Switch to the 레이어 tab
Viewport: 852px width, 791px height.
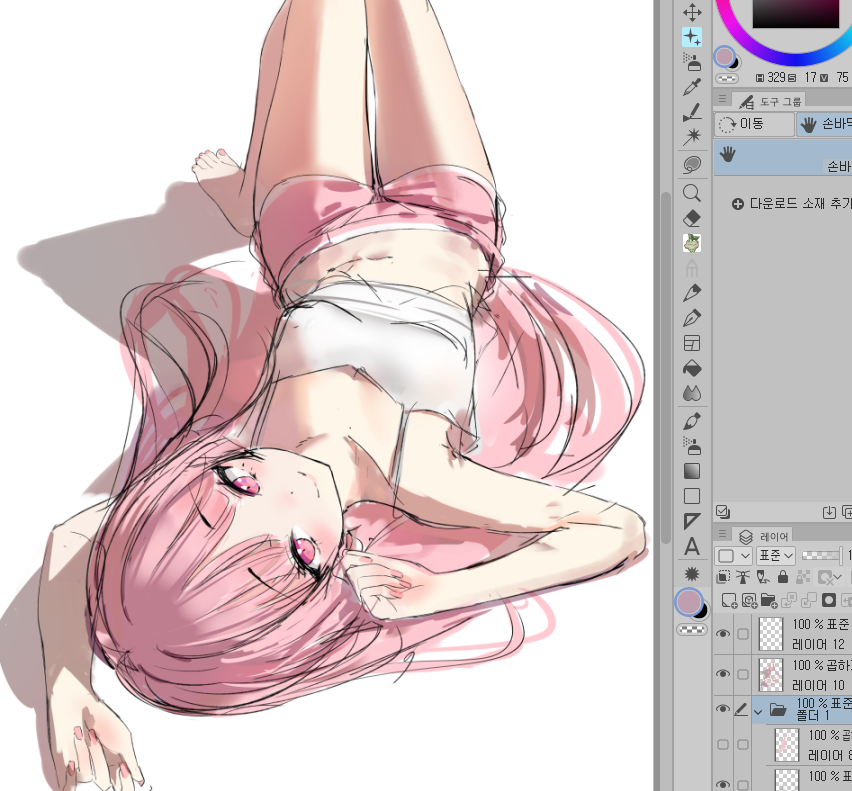pyautogui.click(x=763, y=536)
